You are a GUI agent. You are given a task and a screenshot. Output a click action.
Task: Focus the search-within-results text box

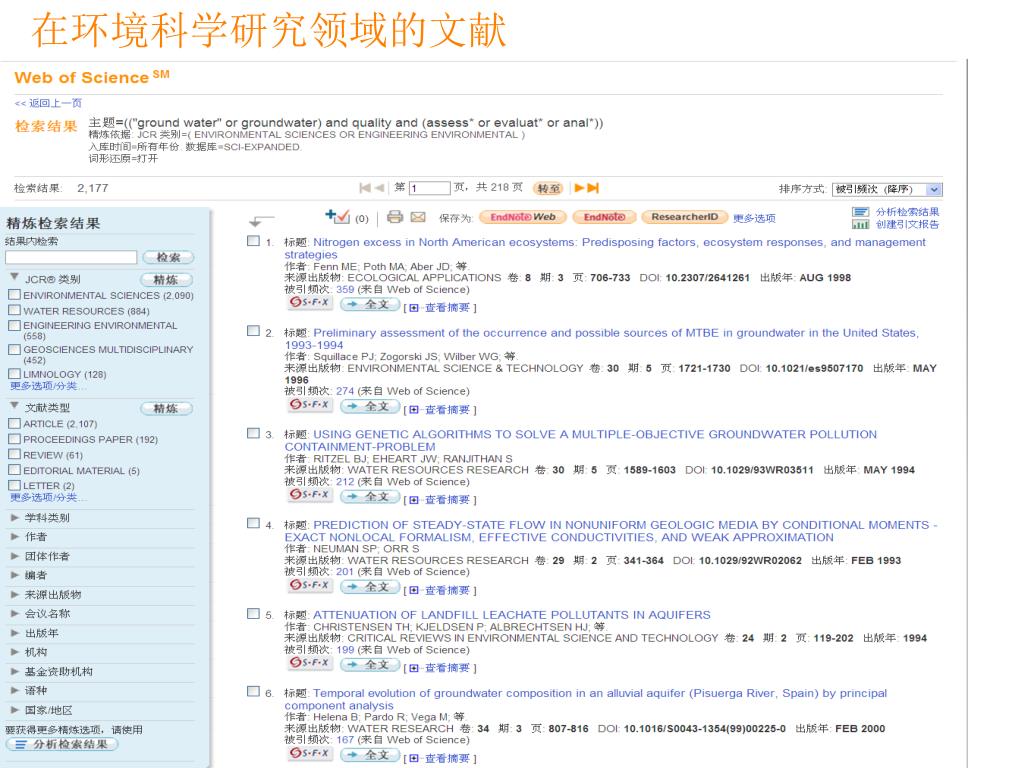tap(71, 257)
